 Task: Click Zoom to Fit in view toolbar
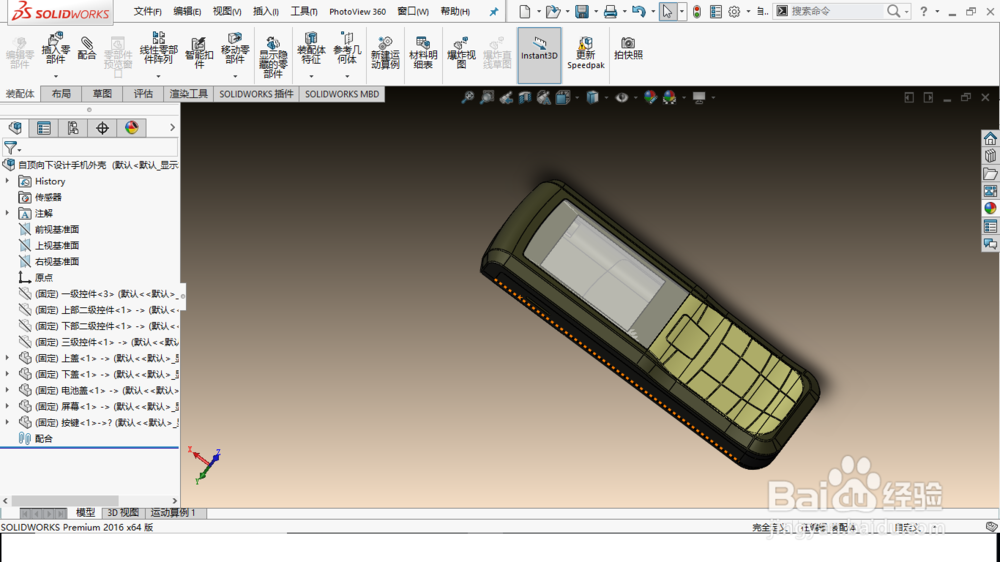point(467,98)
